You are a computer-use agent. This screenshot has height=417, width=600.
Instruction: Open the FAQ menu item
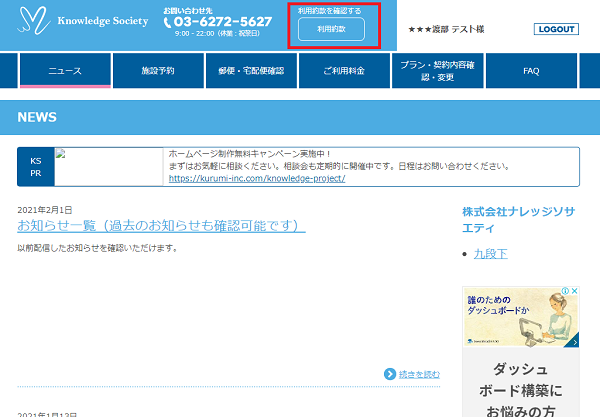tap(531, 71)
